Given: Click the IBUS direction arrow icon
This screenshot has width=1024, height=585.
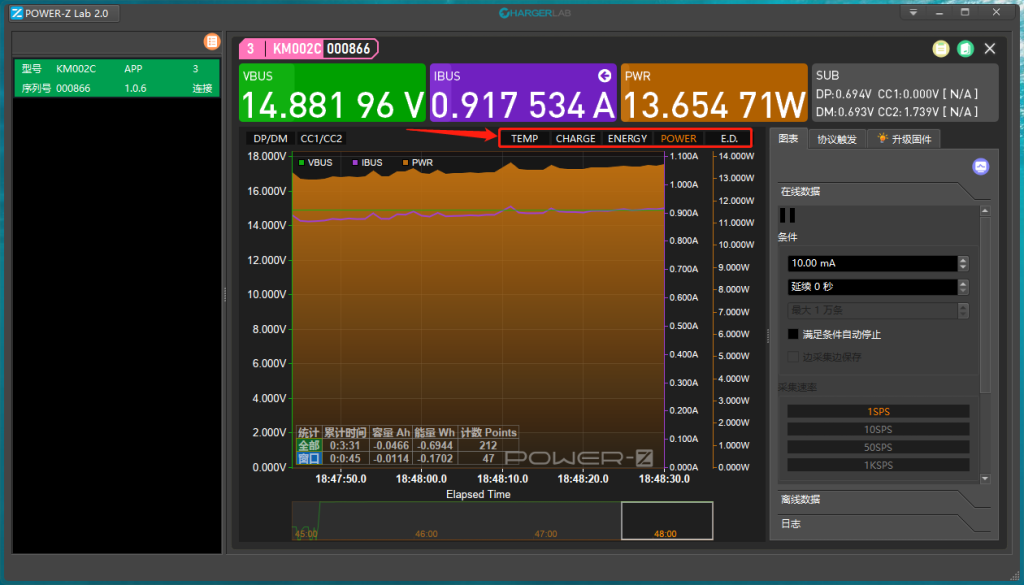Looking at the screenshot, I should pyautogui.click(x=604, y=76).
